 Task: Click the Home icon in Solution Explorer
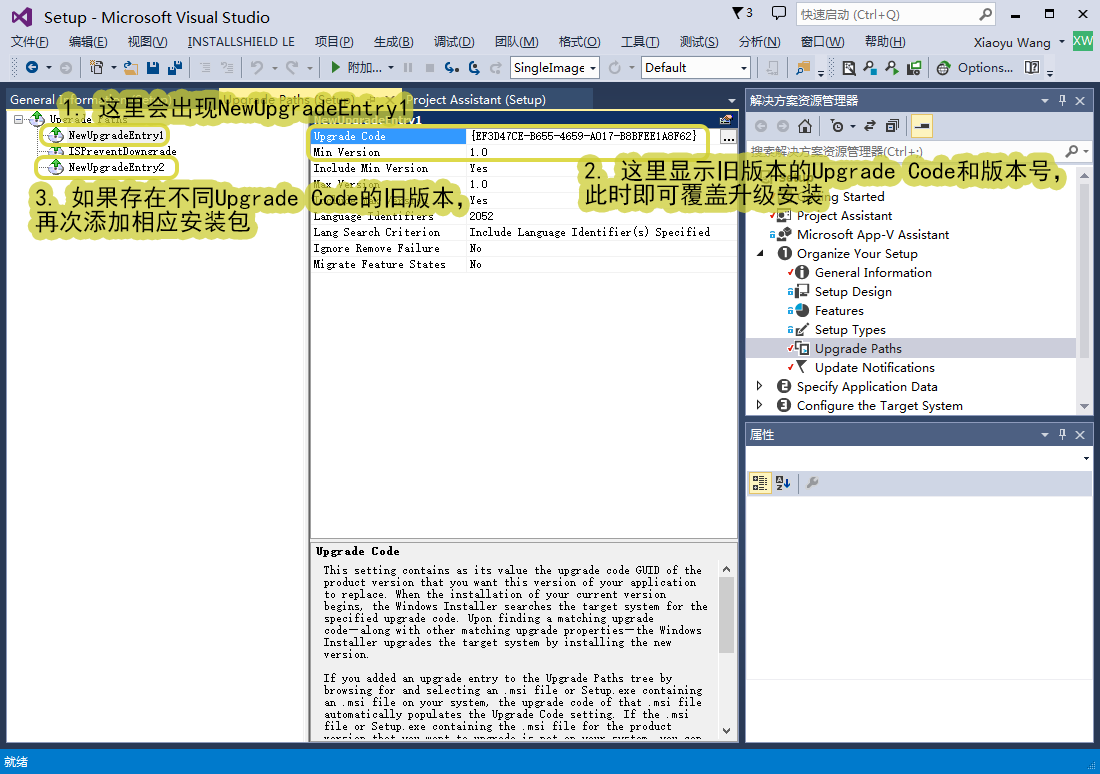pyautogui.click(x=805, y=126)
